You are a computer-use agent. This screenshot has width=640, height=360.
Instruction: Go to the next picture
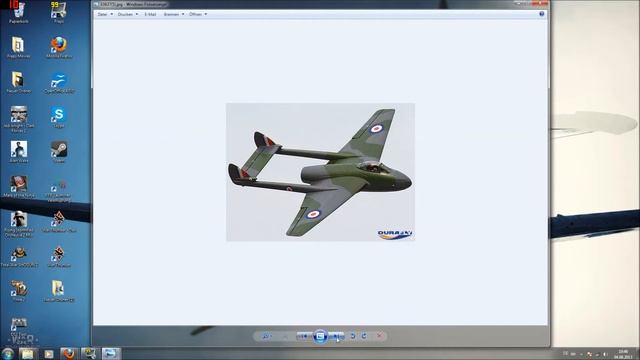click(x=337, y=336)
